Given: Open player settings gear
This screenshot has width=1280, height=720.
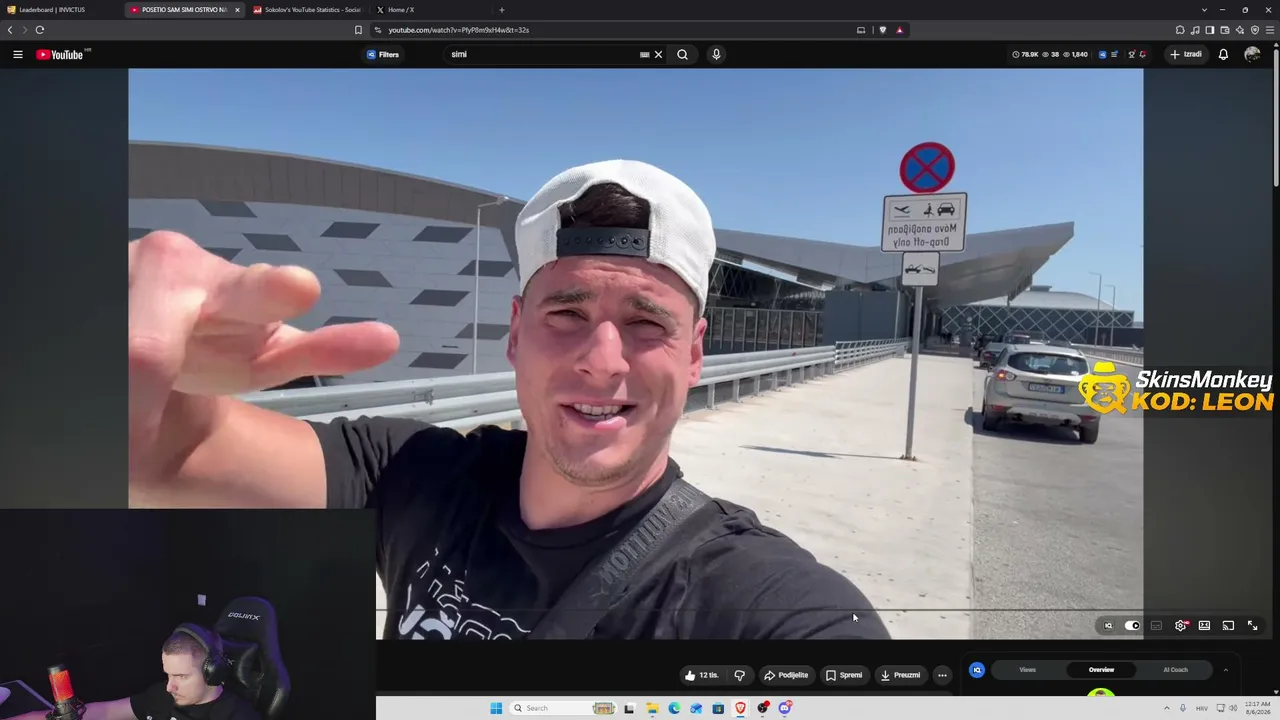Looking at the screenshot, I should pyautogui.click(x=1181, y=626).
